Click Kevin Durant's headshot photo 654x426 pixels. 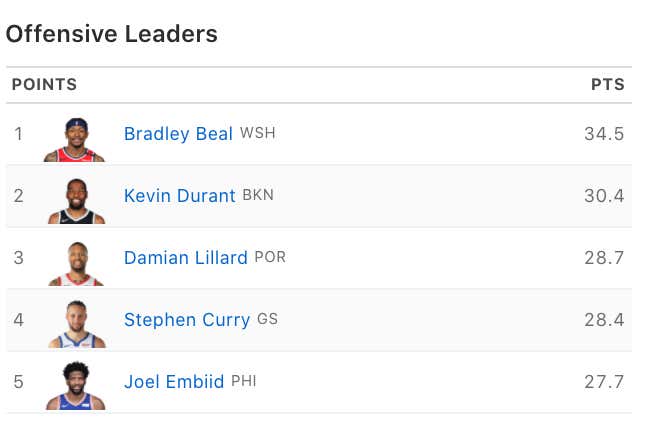[76, 201]
